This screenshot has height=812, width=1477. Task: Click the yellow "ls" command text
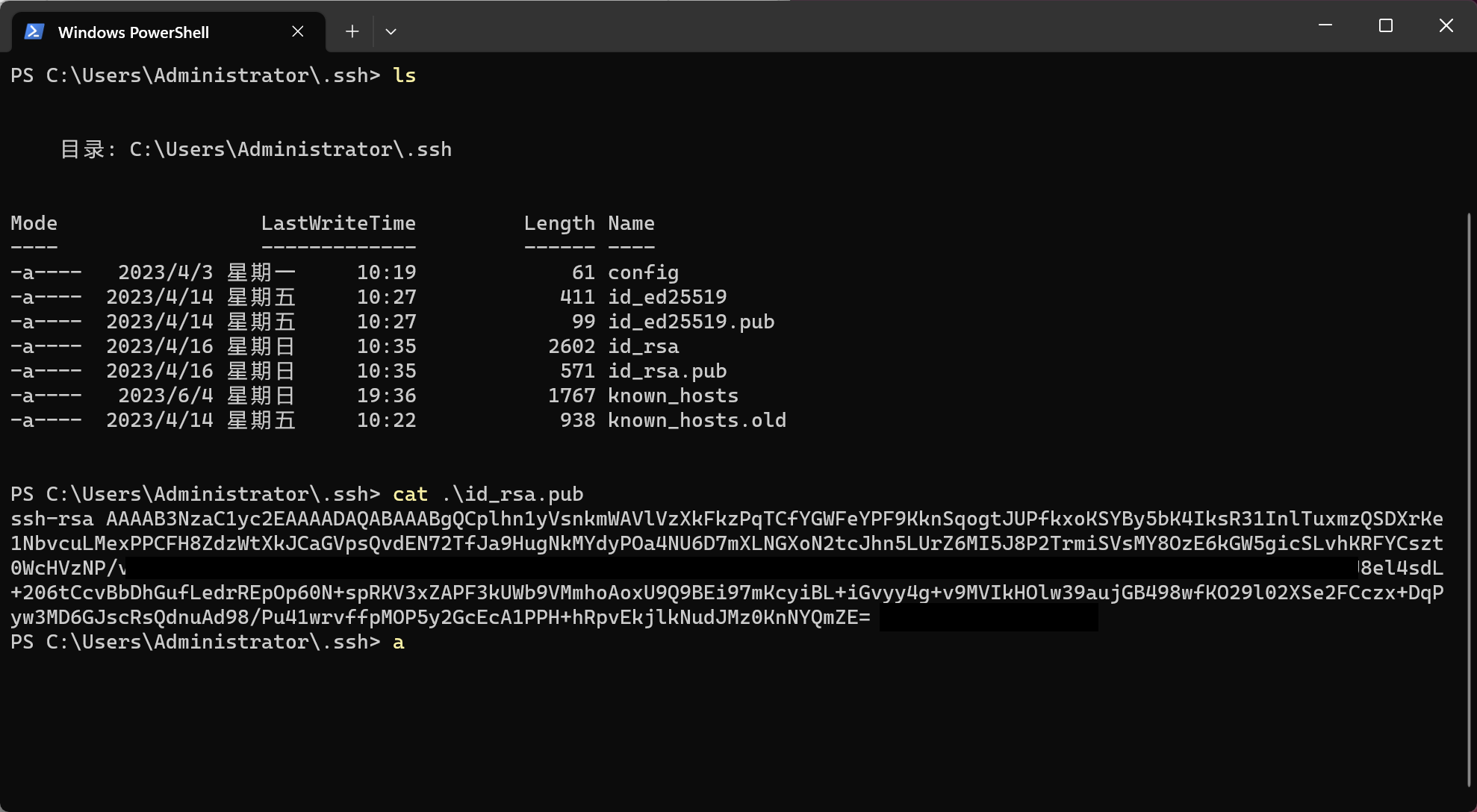coord(405,75)
